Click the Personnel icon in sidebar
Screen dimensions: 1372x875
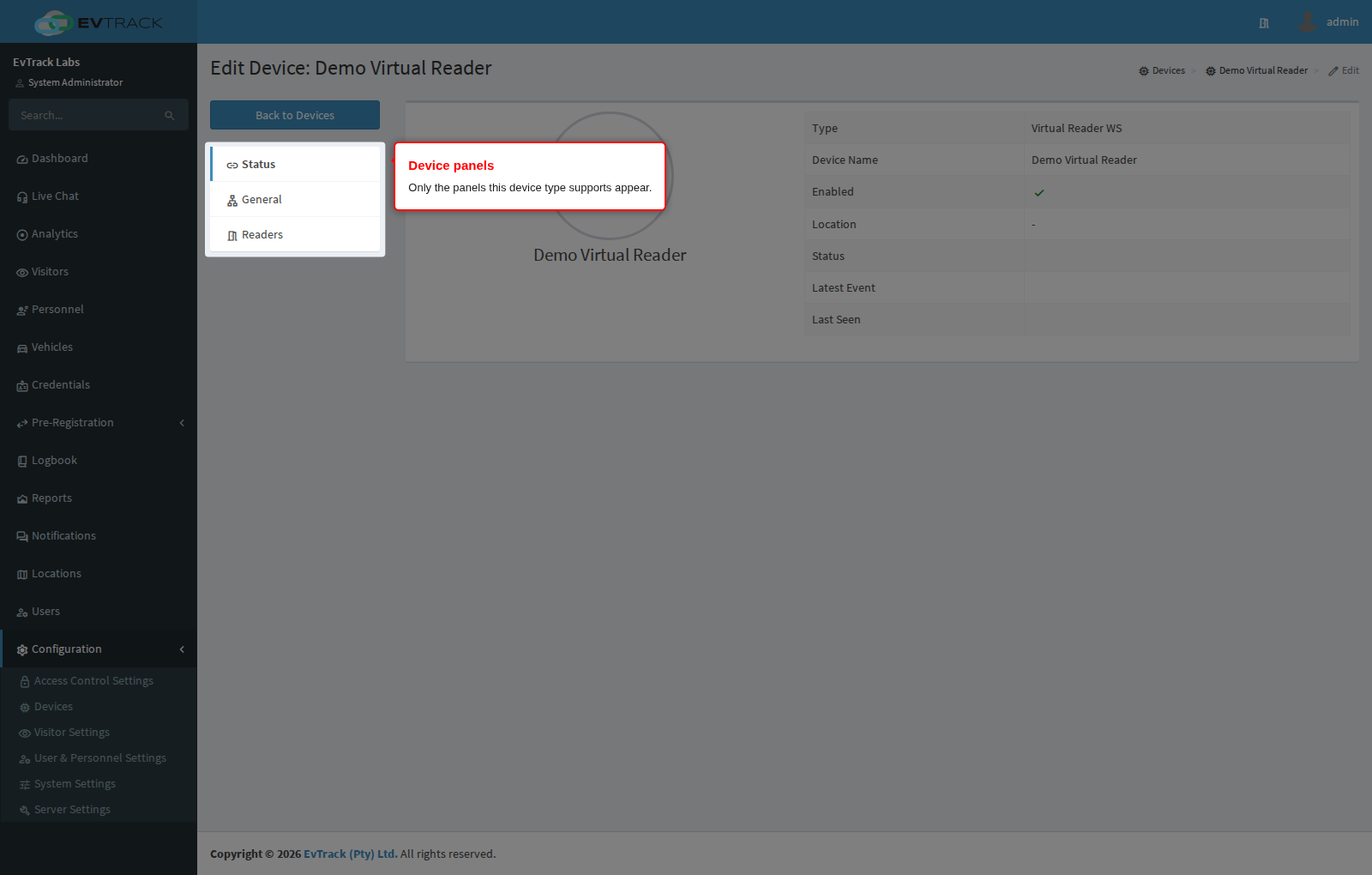coord(22,311)
